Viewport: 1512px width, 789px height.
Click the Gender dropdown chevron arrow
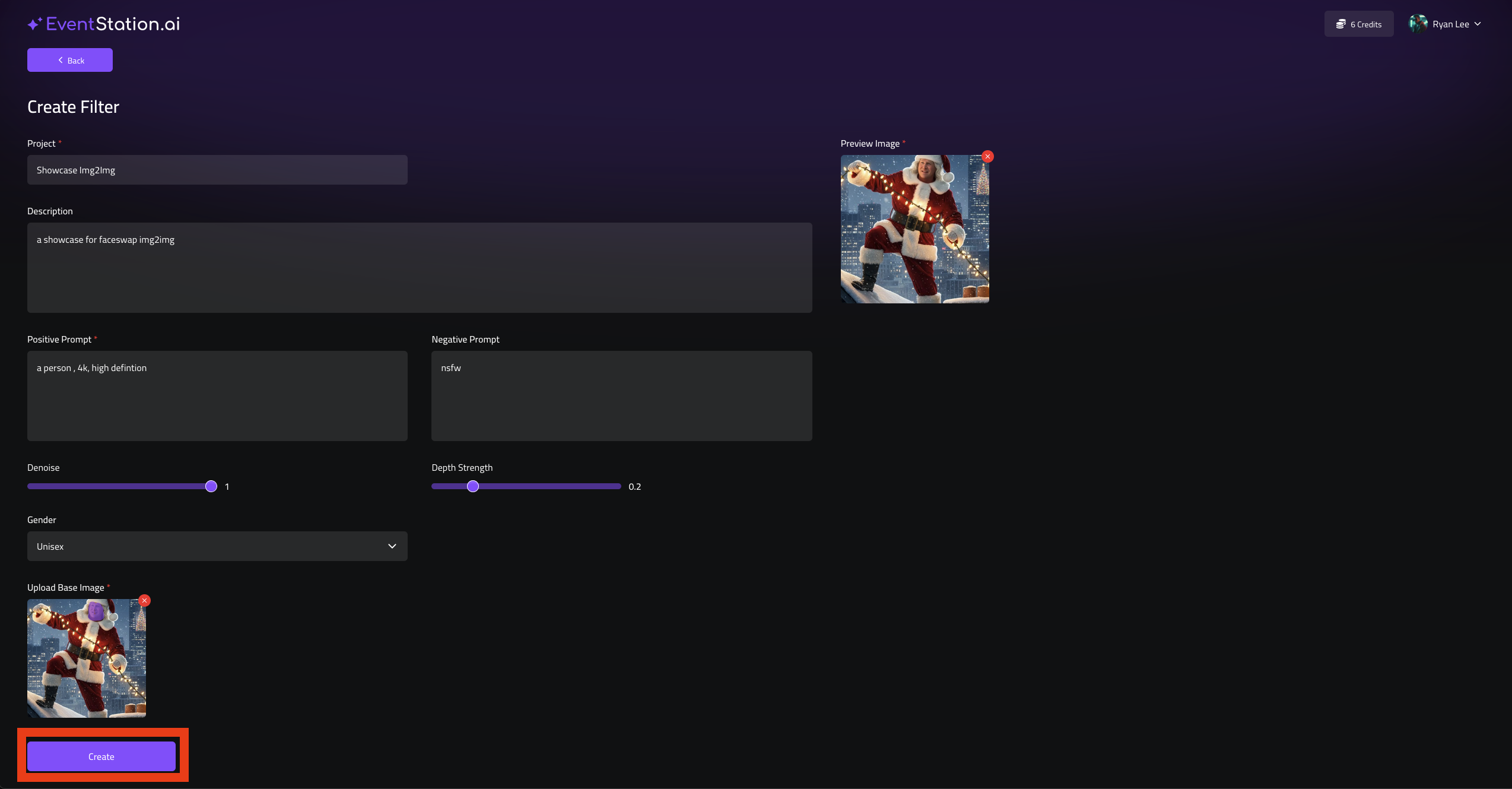[392, 546]
